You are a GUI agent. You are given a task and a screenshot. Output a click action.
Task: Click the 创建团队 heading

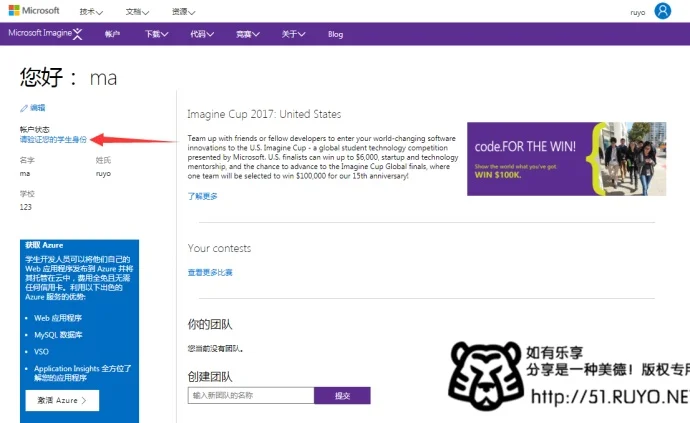pos(209,377)
